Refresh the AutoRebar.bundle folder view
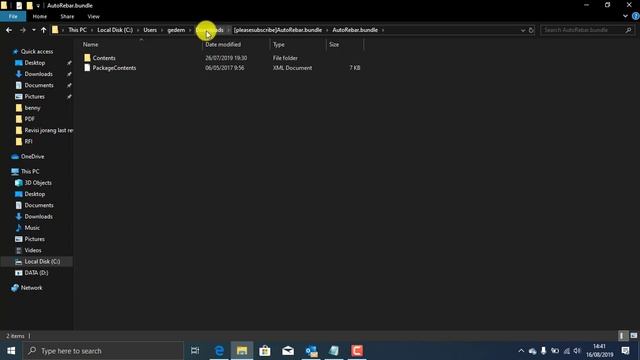 click(x=531, y=30)
